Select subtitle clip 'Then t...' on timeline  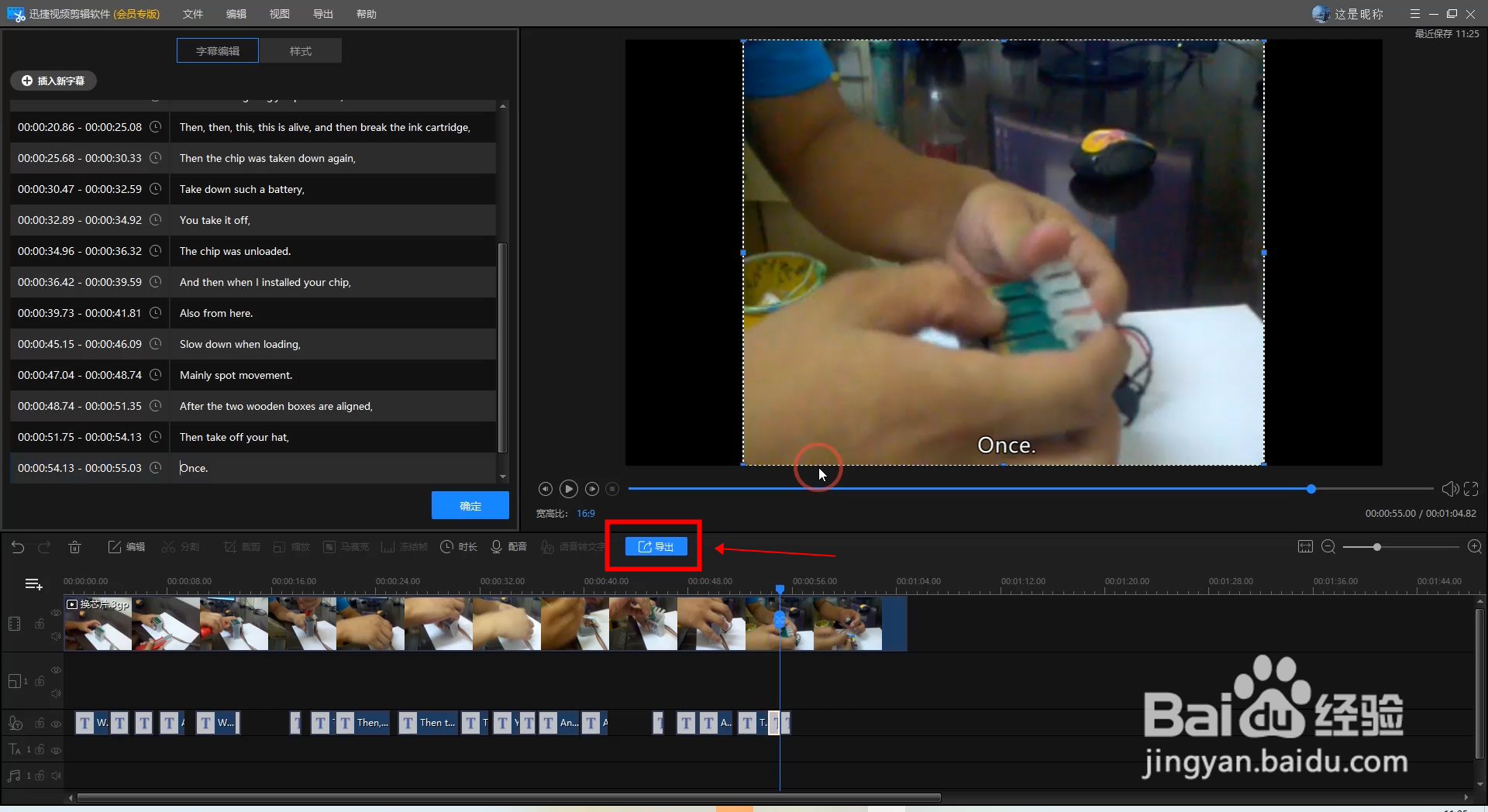(x=429, y=723)
